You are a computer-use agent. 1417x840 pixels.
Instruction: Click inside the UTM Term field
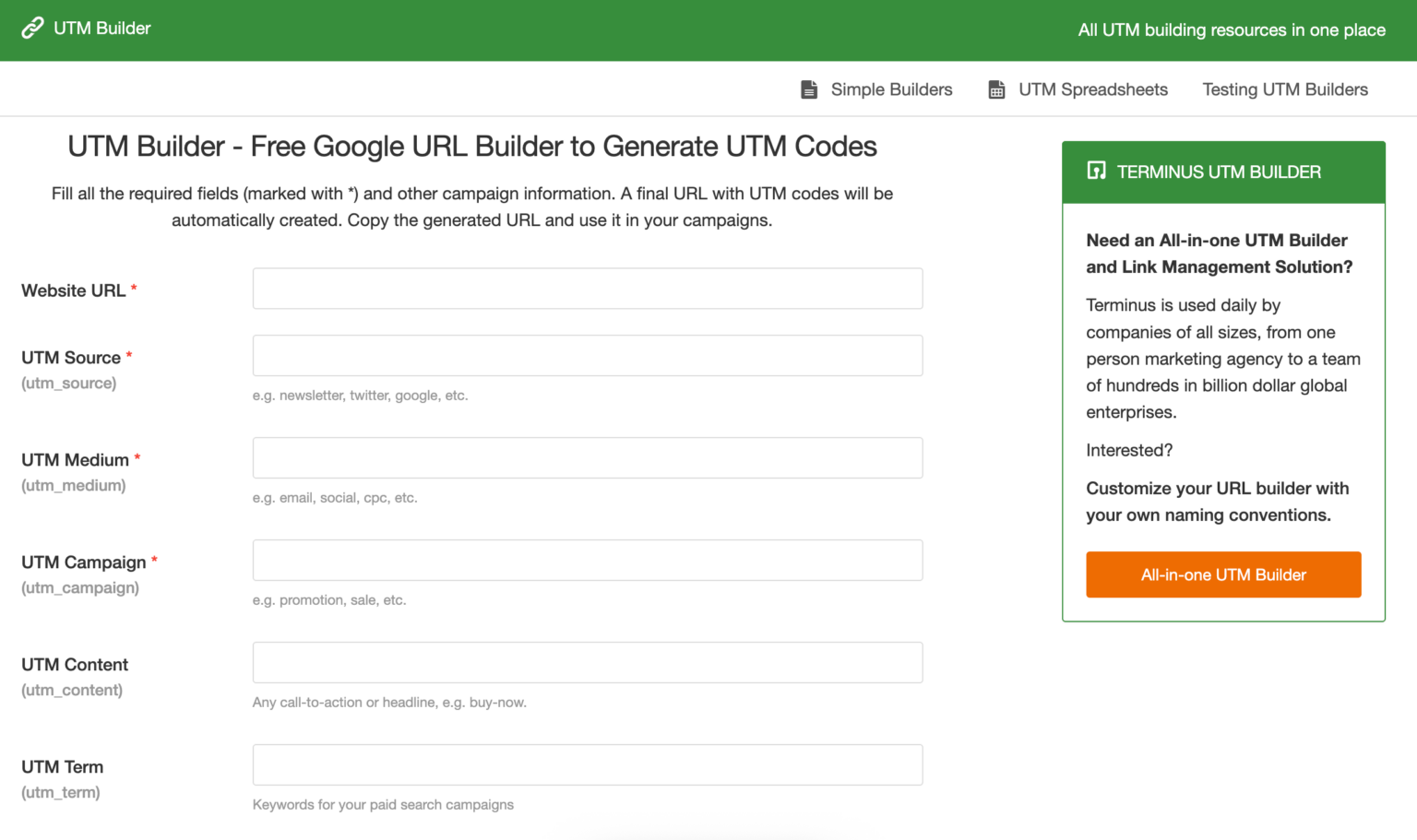click(x=587, y=765)
